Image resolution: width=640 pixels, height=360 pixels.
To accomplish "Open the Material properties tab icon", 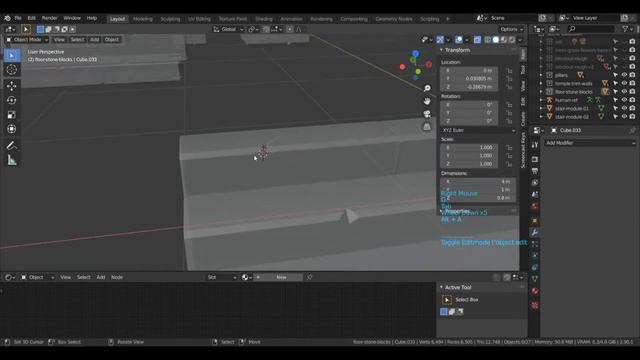I will pos(535,291).
